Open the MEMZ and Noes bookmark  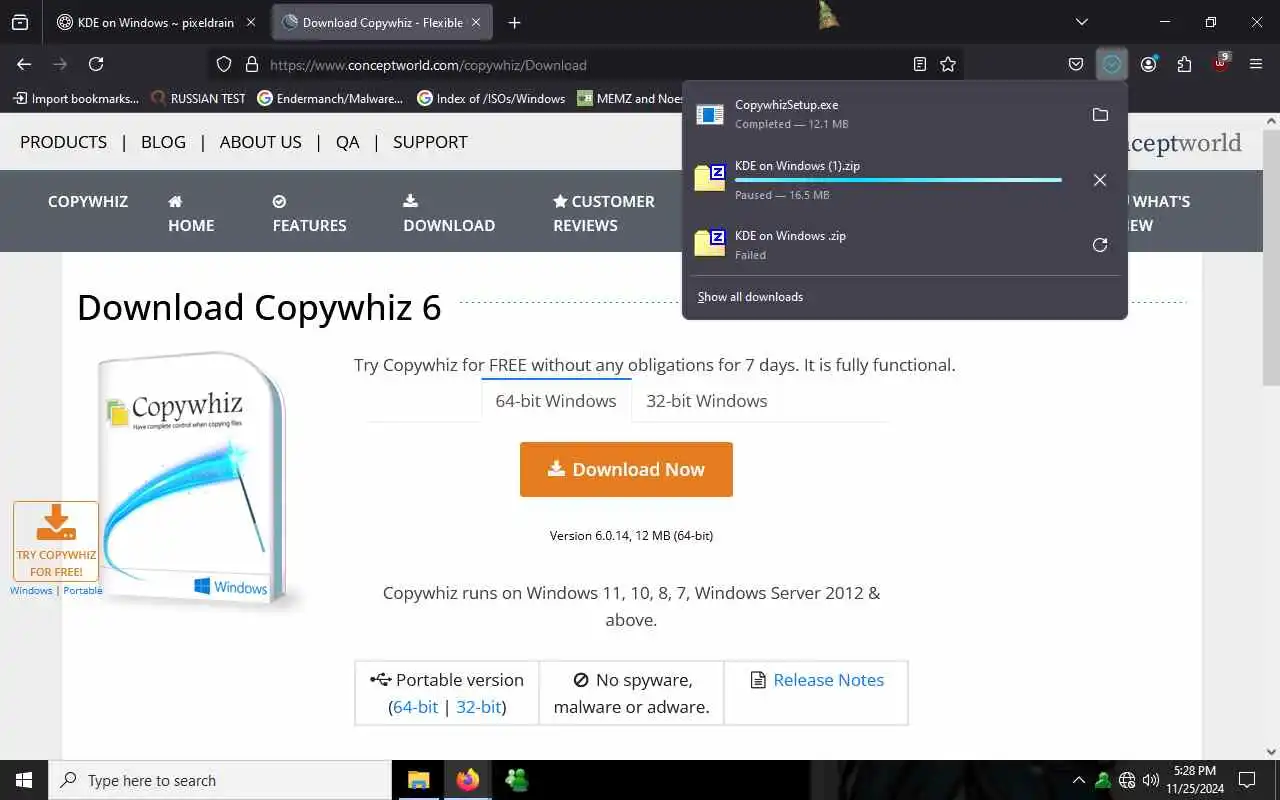point(629,98)
